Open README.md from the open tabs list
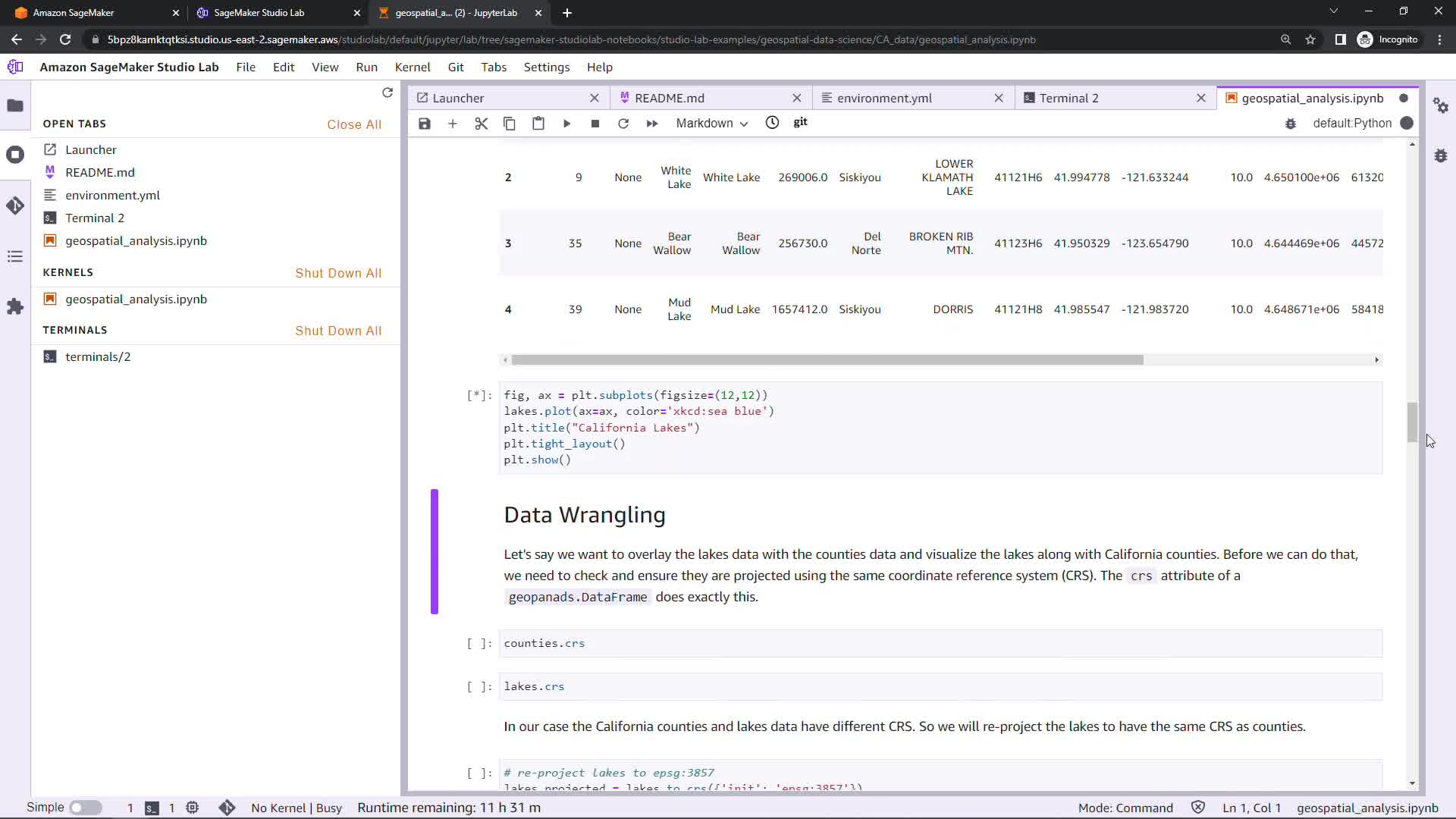Image resolution: width=1456 pixels, height=819 pixels. coord(99,172)
